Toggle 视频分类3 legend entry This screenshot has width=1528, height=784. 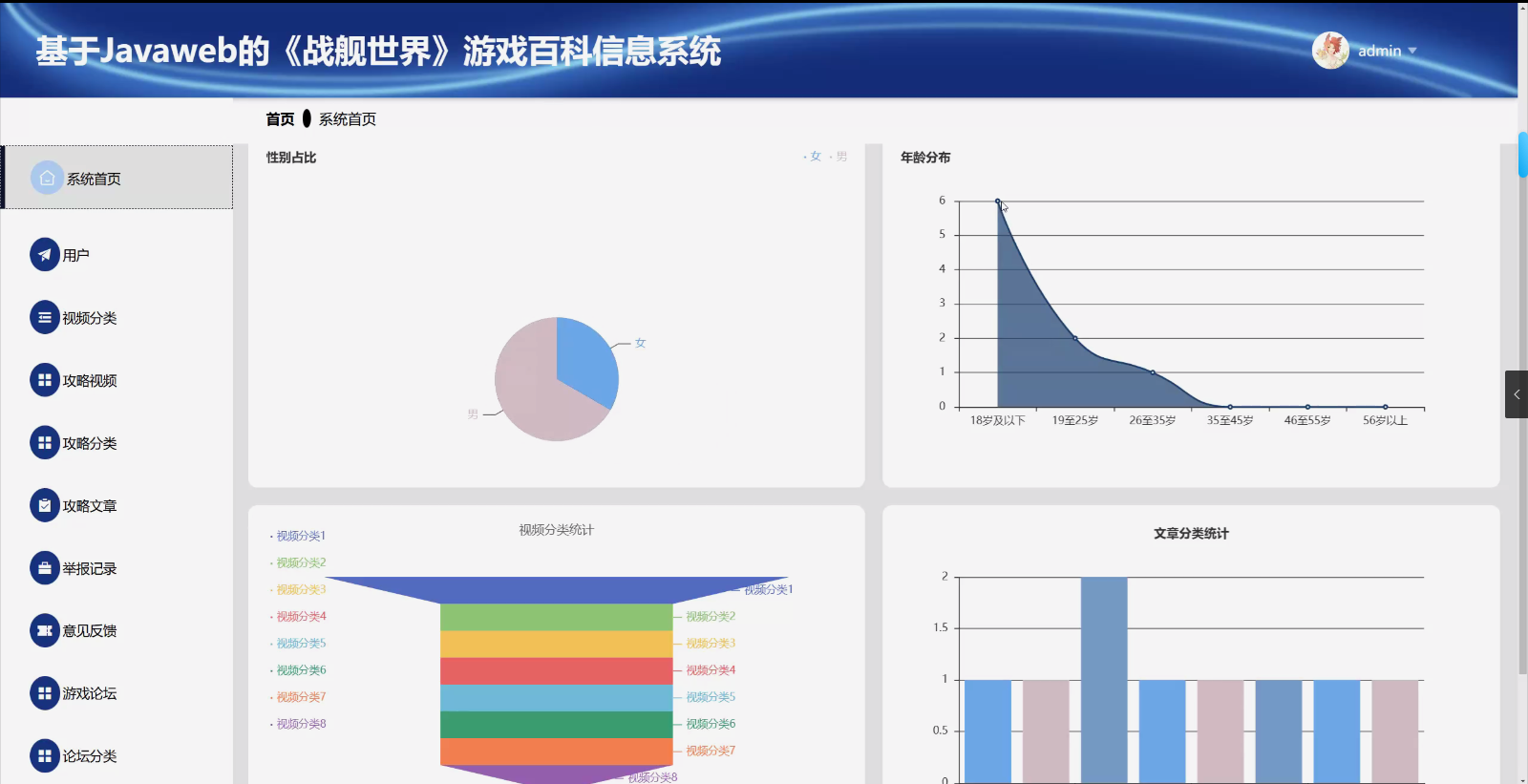(299, 589)
